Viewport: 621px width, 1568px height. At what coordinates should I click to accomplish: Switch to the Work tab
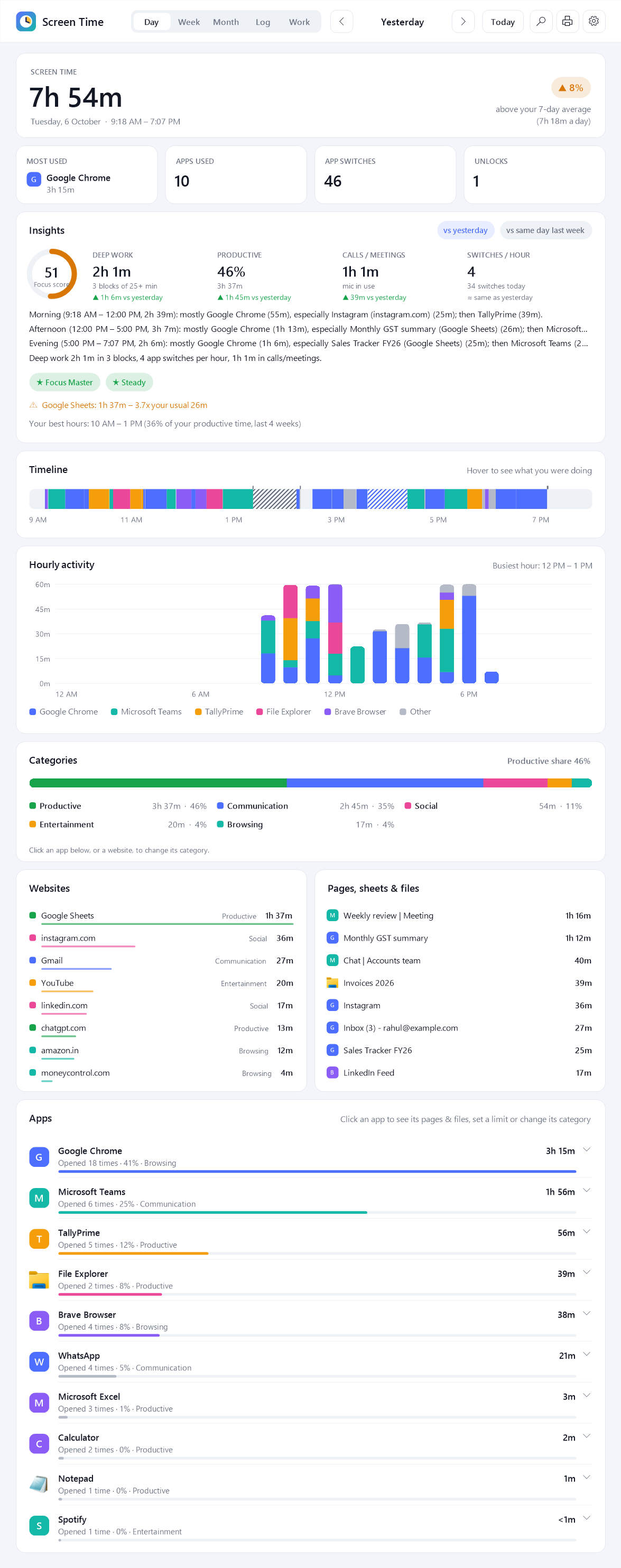click(x=300, y=21)
